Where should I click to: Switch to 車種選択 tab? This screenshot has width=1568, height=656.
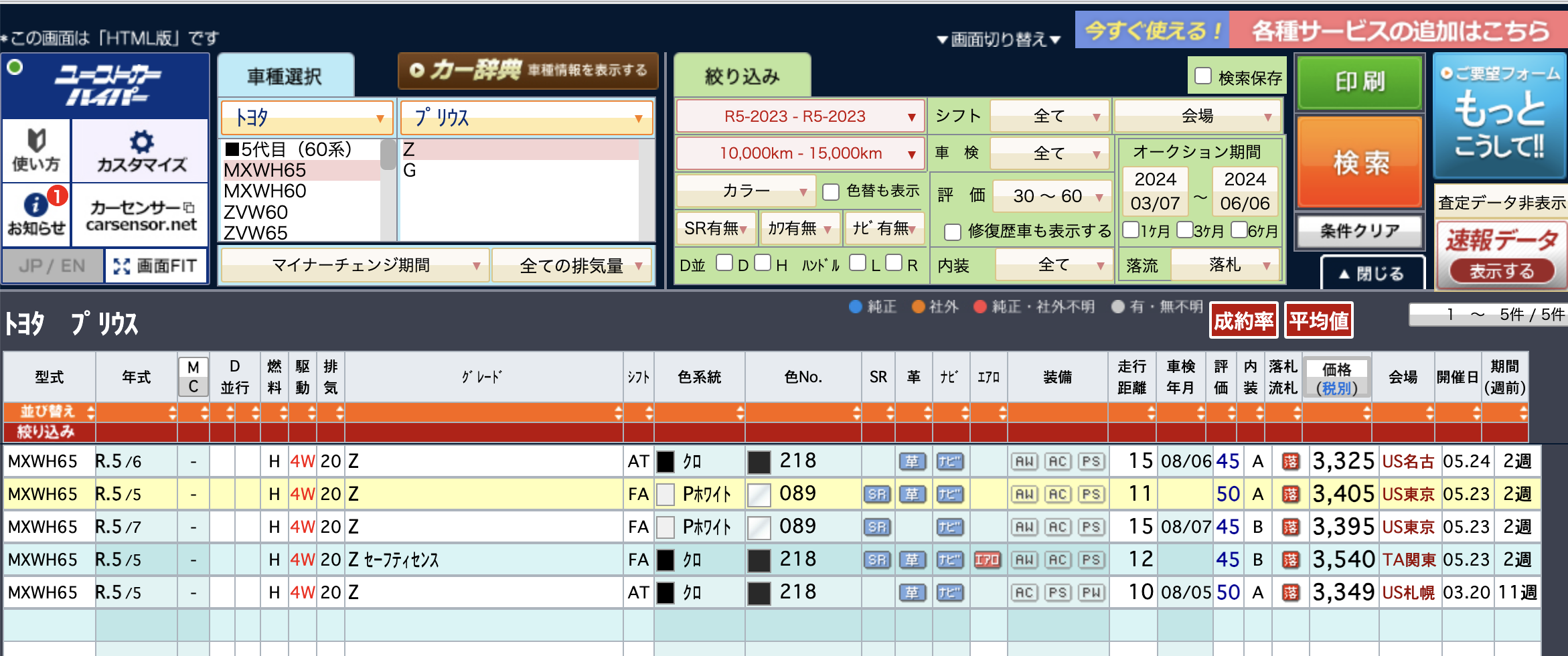(x=285, y=76)
